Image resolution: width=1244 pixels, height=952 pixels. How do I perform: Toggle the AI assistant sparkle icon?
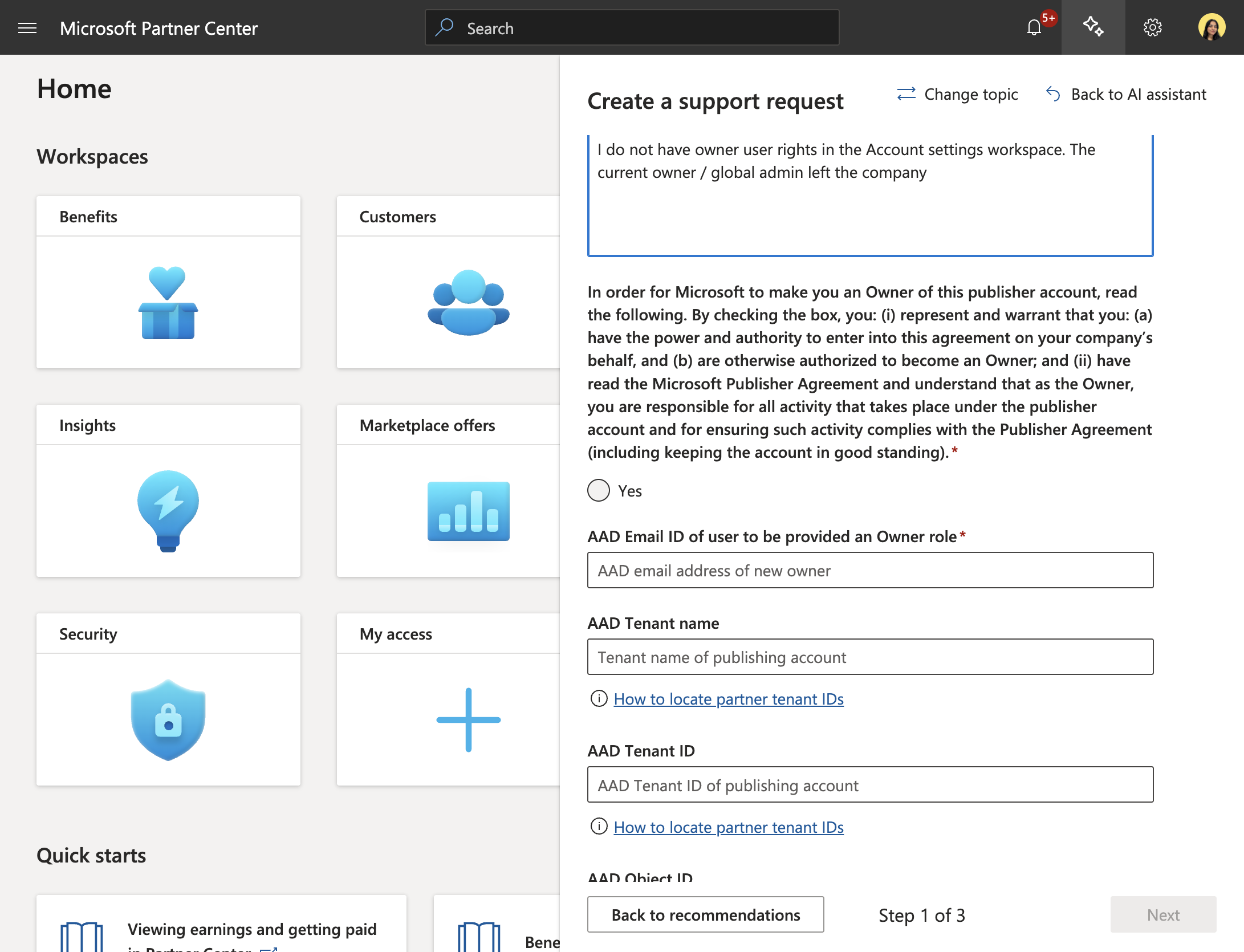pos(1093,27)
